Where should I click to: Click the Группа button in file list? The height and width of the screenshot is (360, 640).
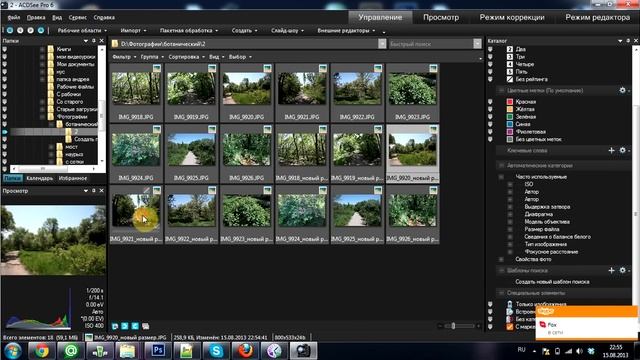[x=152, y=57]
